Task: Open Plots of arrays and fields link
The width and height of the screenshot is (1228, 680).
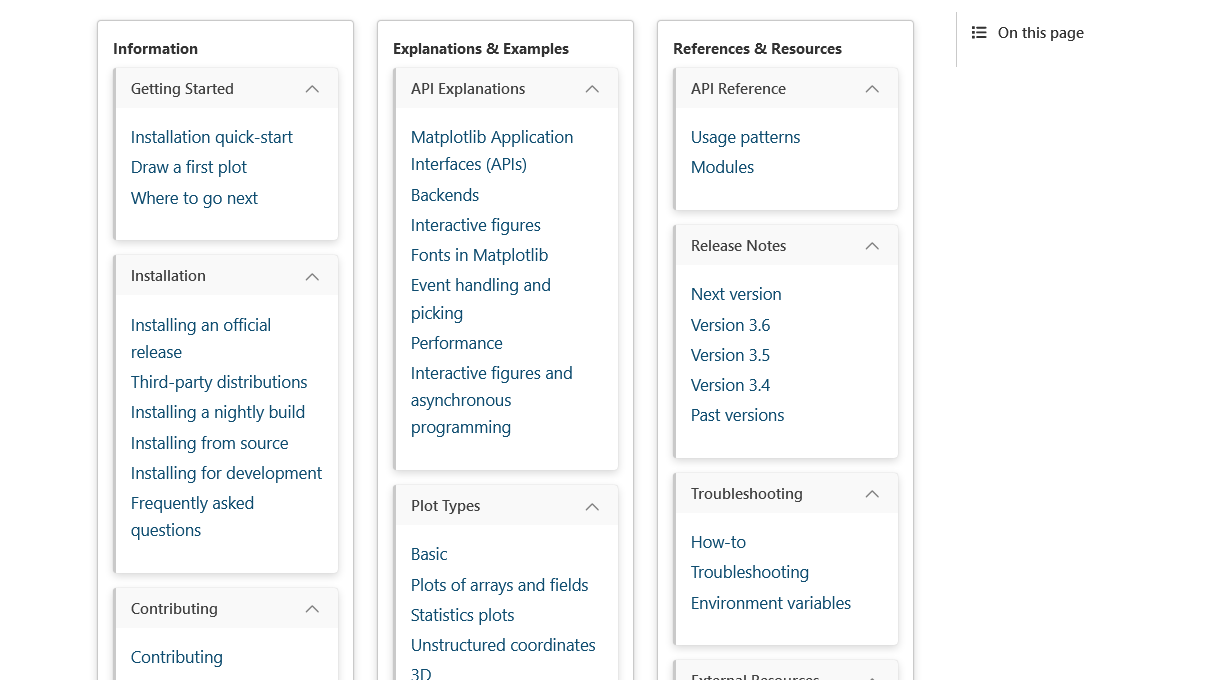Action: pyautogui.click(x=500, y=585)
